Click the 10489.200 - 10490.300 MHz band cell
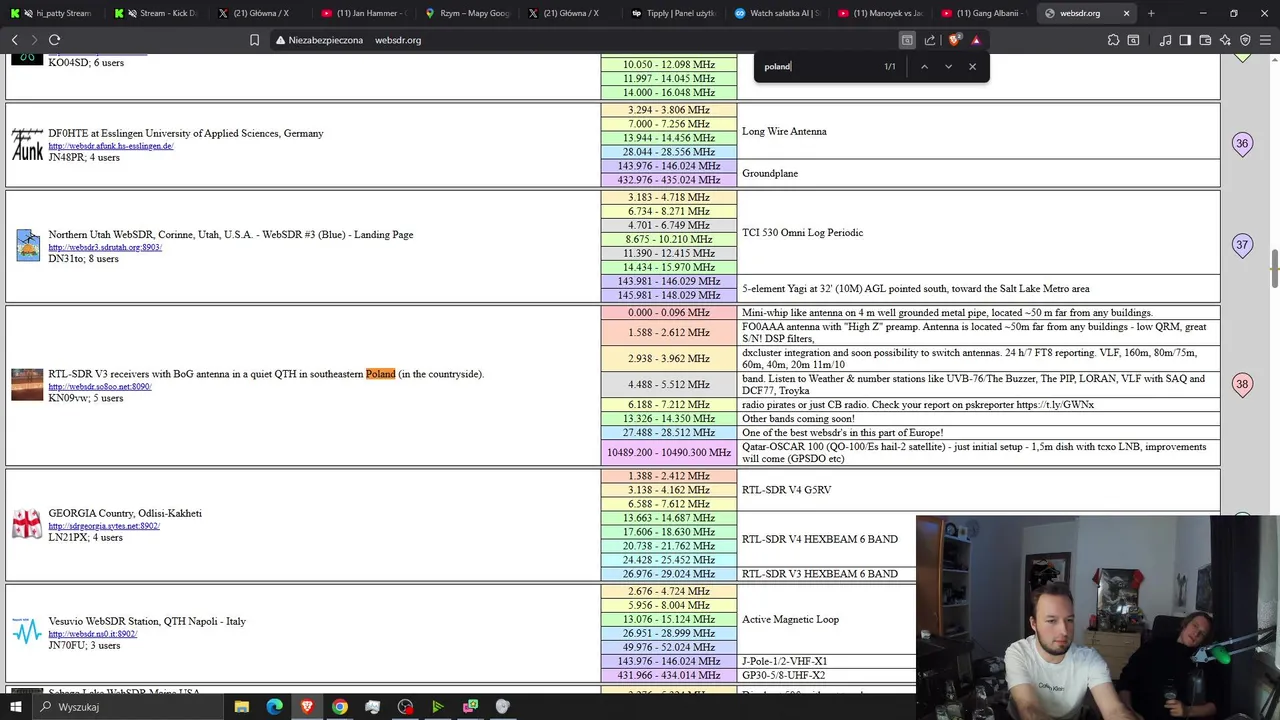The image size is (1280, 720). click(x=669, y=453)
